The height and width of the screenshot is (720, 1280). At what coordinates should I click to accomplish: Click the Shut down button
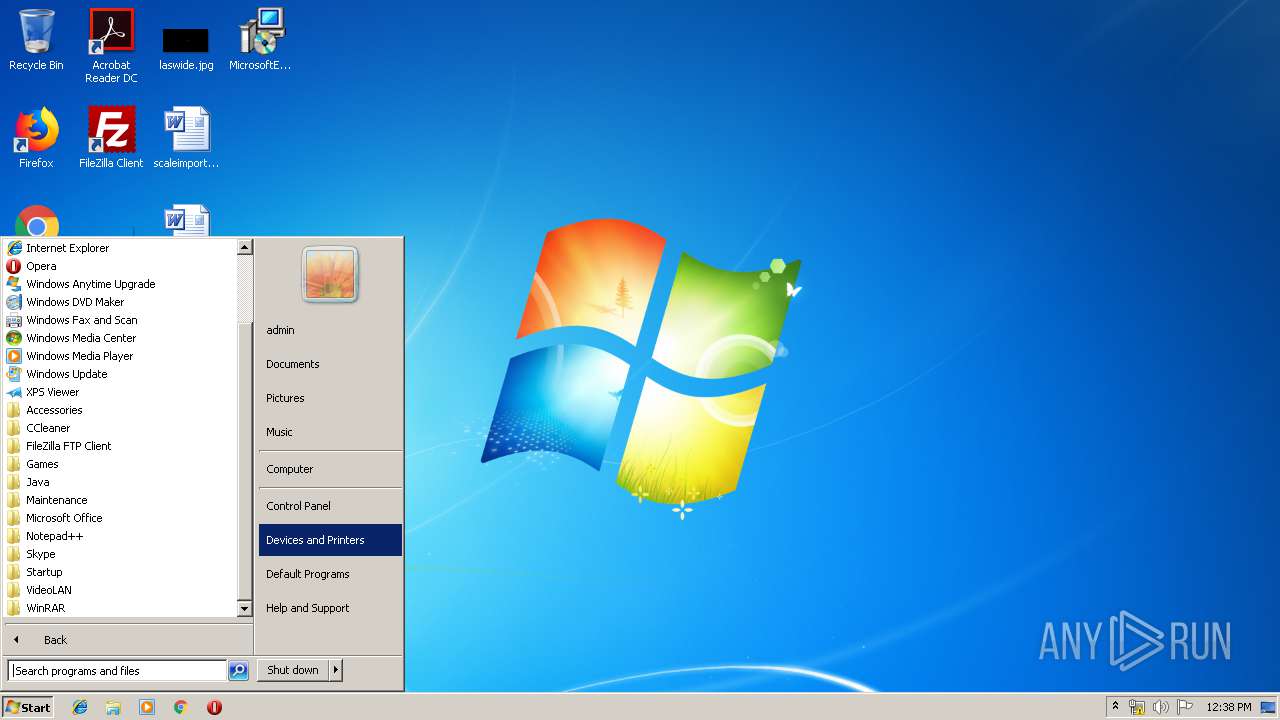(293, 670)
